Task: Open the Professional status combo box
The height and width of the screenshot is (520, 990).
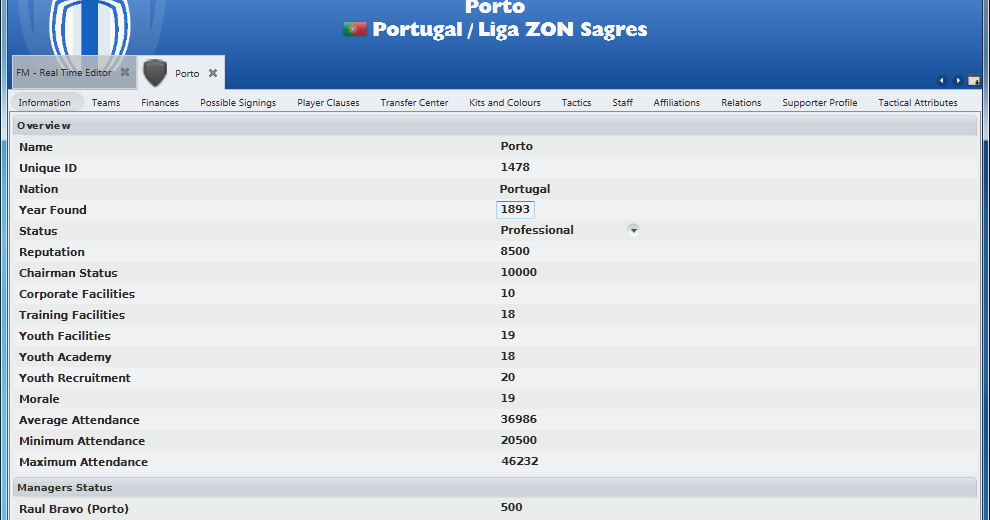Action: pyautogui.click(x=569, y=230)
